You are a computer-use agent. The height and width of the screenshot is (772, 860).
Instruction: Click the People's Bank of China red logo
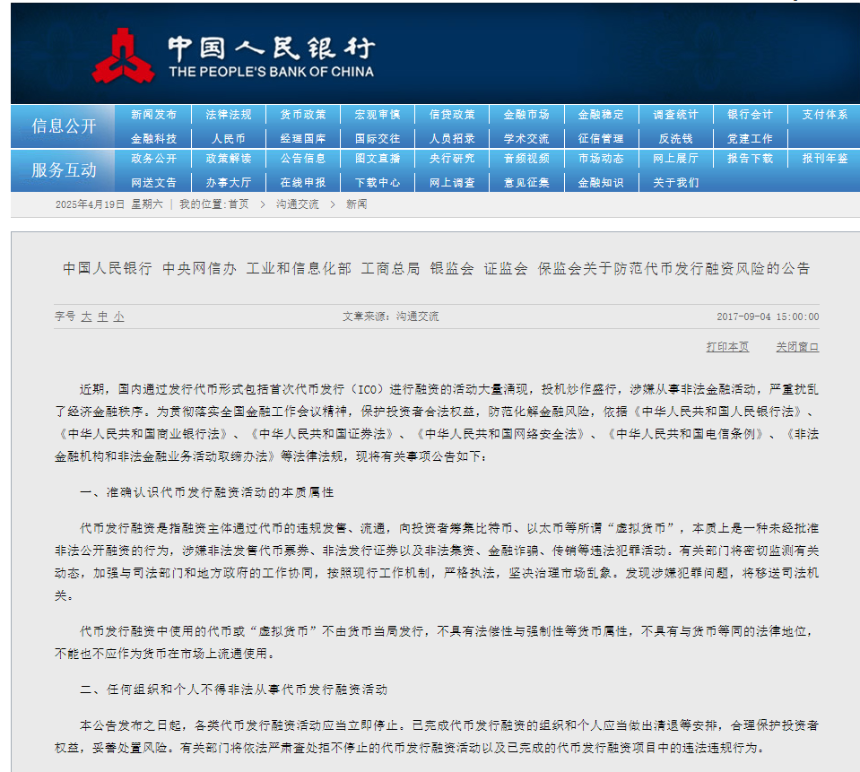[123, 56]
